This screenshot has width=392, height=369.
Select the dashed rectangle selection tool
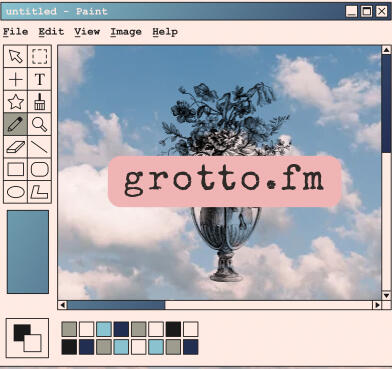click(x=40, y=56)
